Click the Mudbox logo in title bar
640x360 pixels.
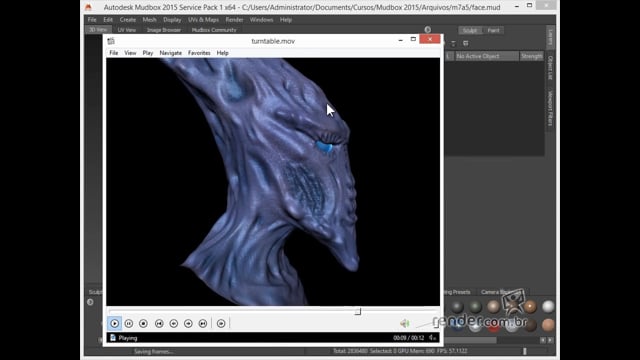(x=88, y=7)
